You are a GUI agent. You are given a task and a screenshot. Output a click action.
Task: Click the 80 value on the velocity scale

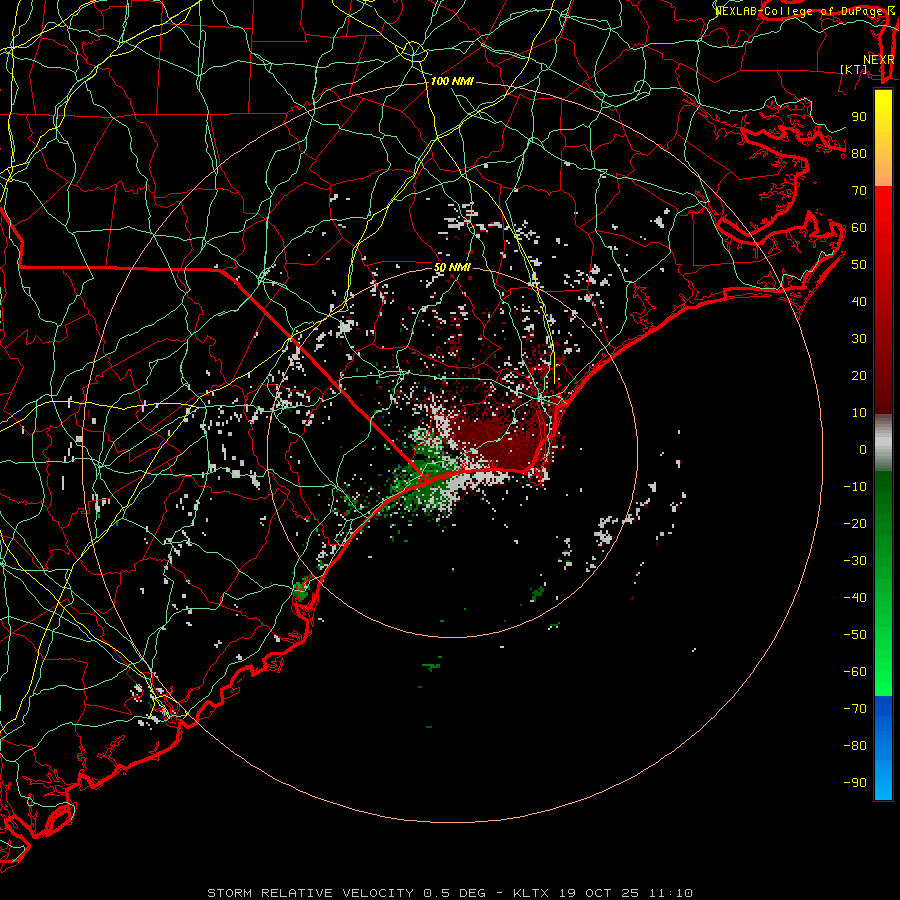pyautogui.click(x=859, y=153)
